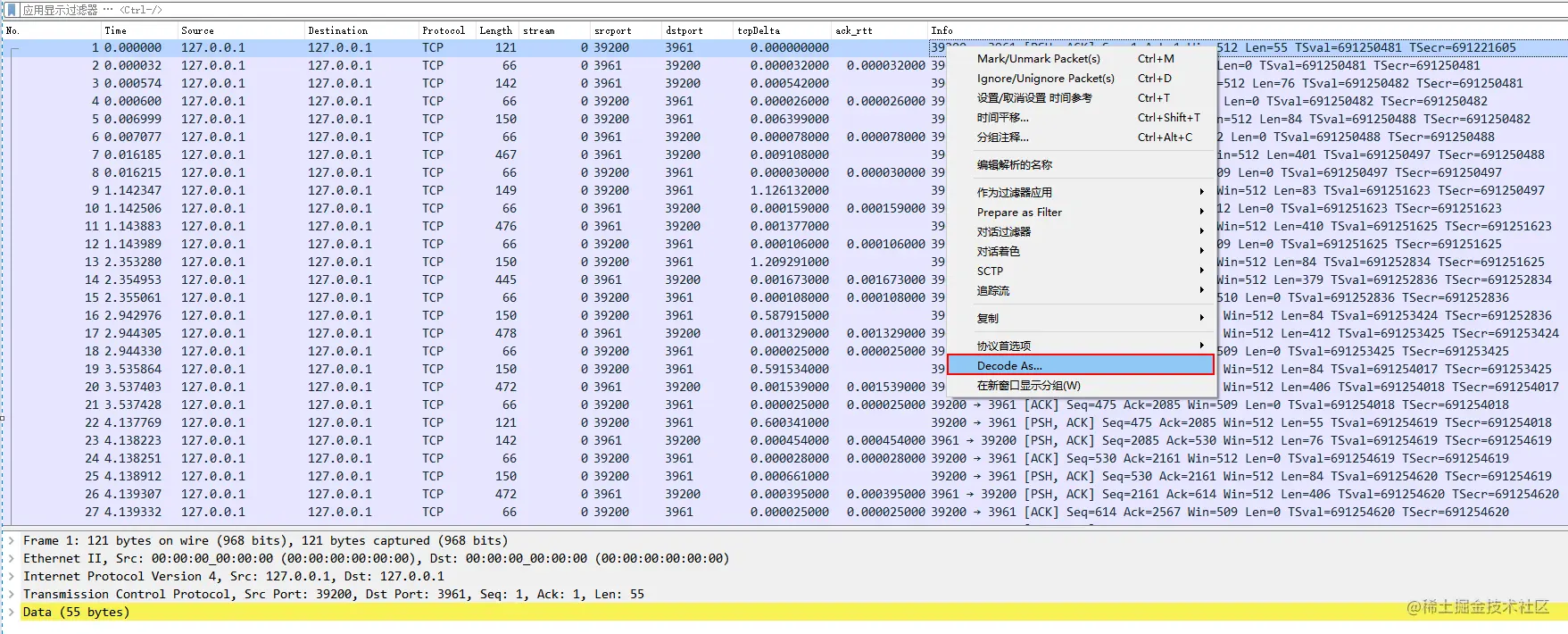Sort by dstport column header
Screen dimensions: 1568x634
tap(698, 30)
